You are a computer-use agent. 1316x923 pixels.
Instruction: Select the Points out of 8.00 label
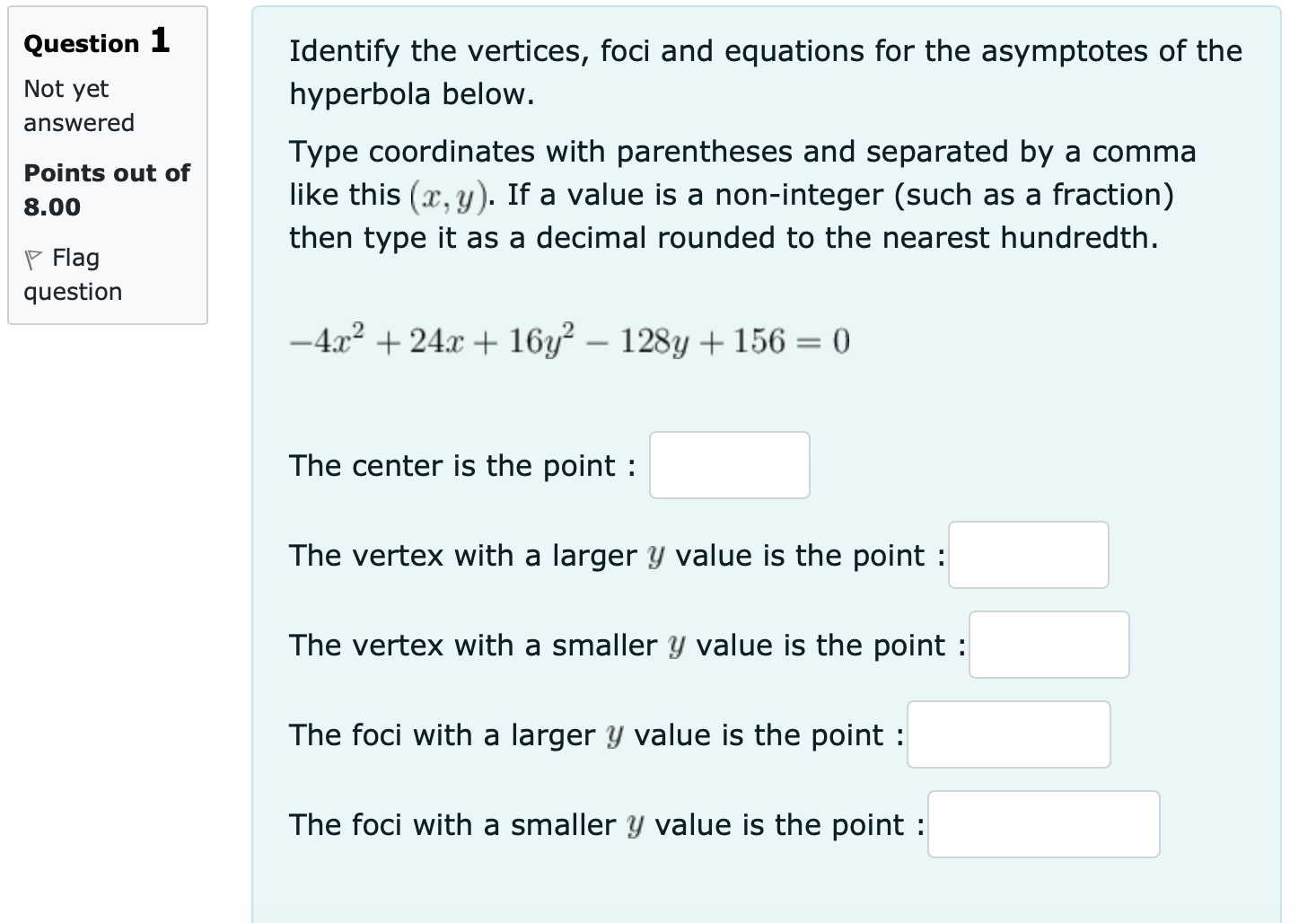point(106,189)
